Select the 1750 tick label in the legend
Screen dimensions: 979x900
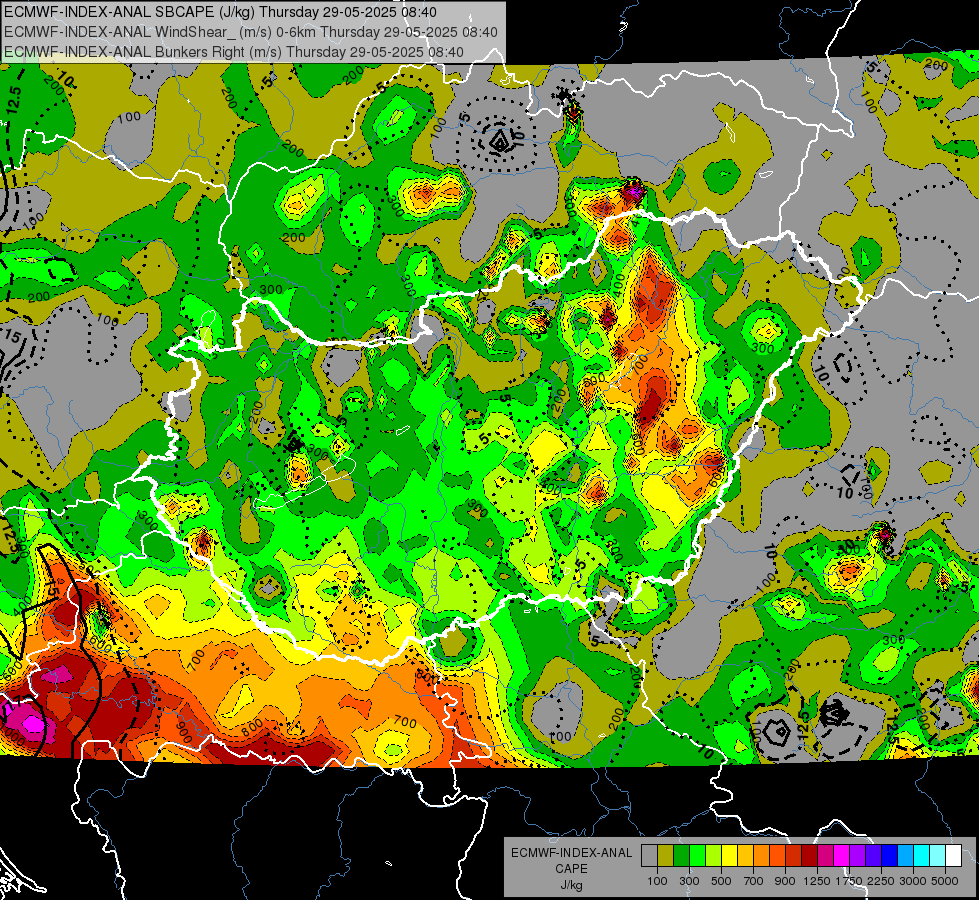tap(849, 881)
